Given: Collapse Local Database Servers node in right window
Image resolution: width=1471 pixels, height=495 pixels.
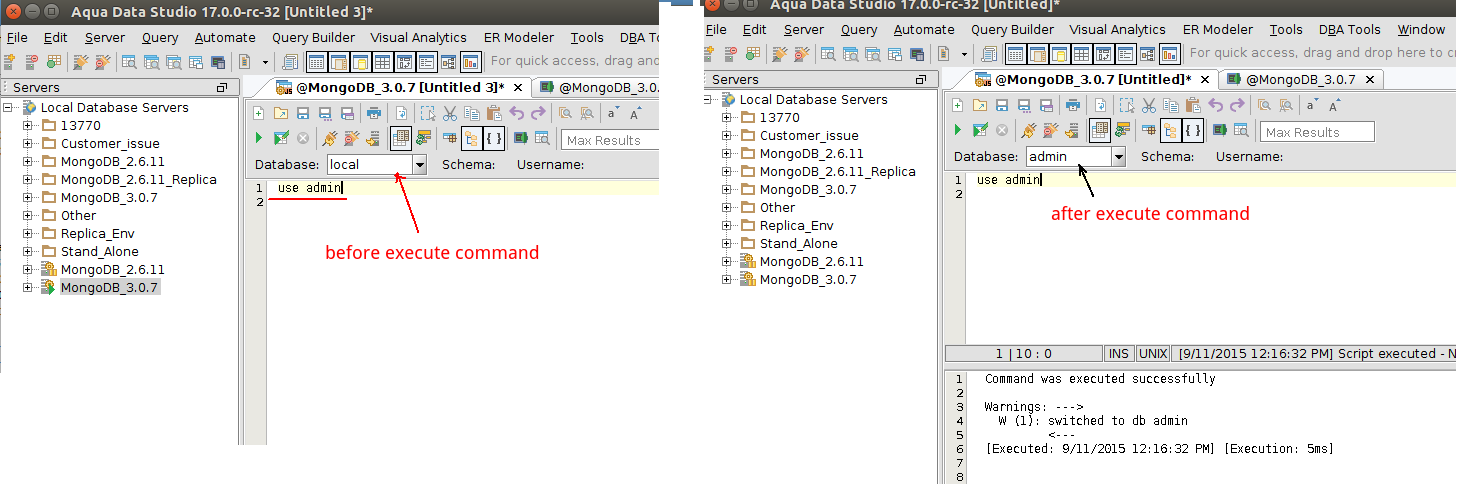Looking at the screenshot, I should click(709, 100).
